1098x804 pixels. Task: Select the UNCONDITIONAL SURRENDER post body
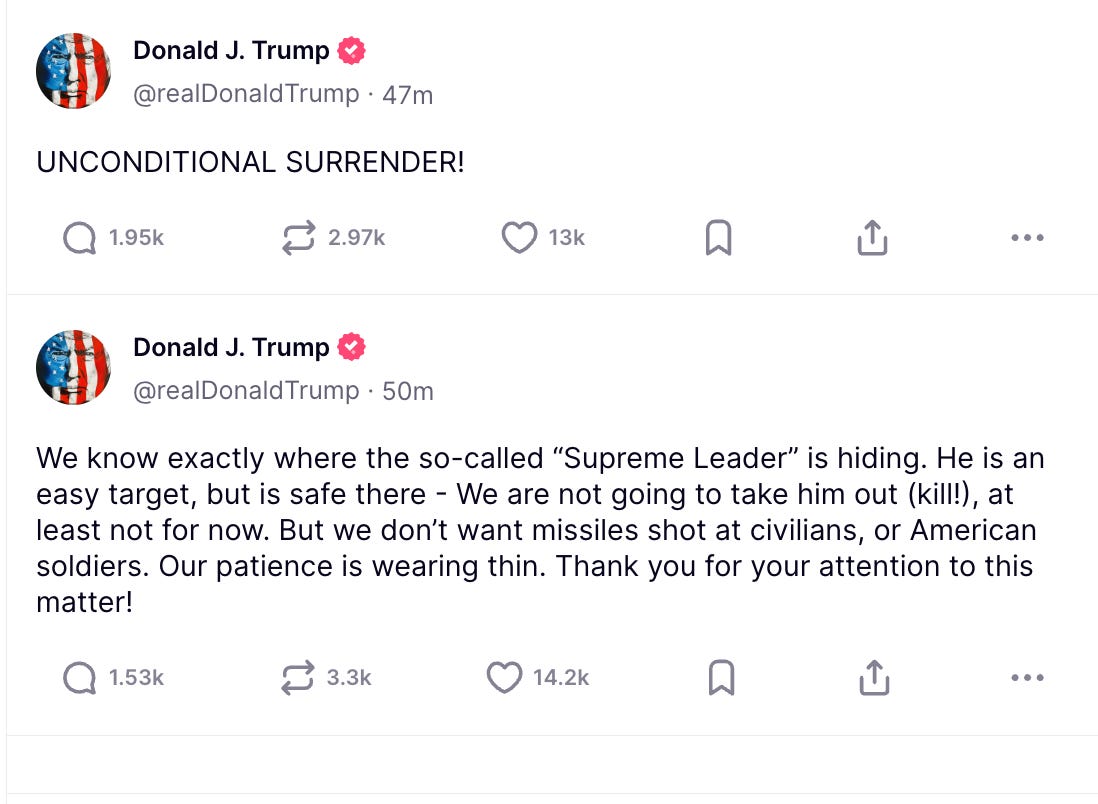(x=250, y=161)
